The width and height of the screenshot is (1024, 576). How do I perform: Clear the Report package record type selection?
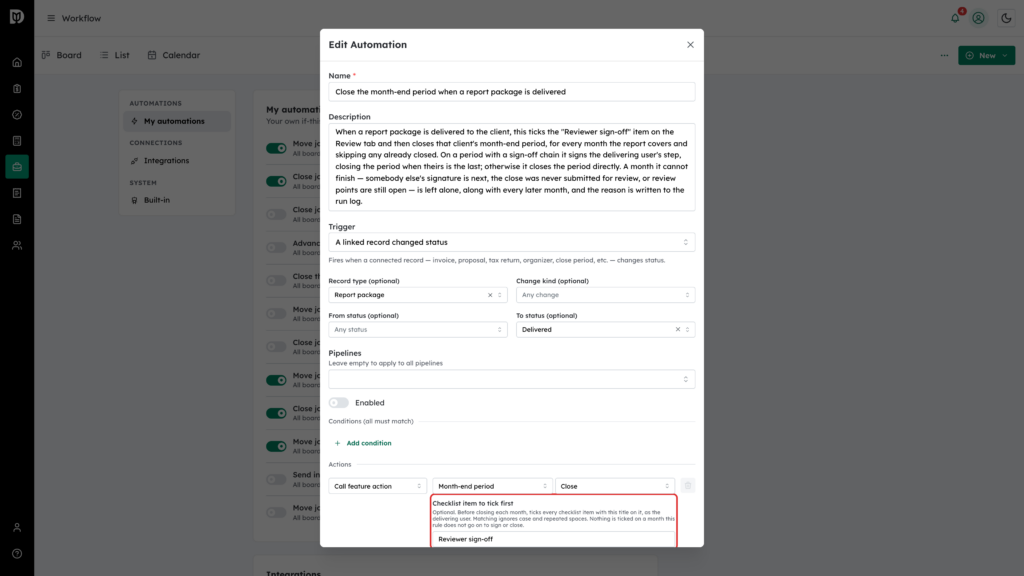point(490,295)
